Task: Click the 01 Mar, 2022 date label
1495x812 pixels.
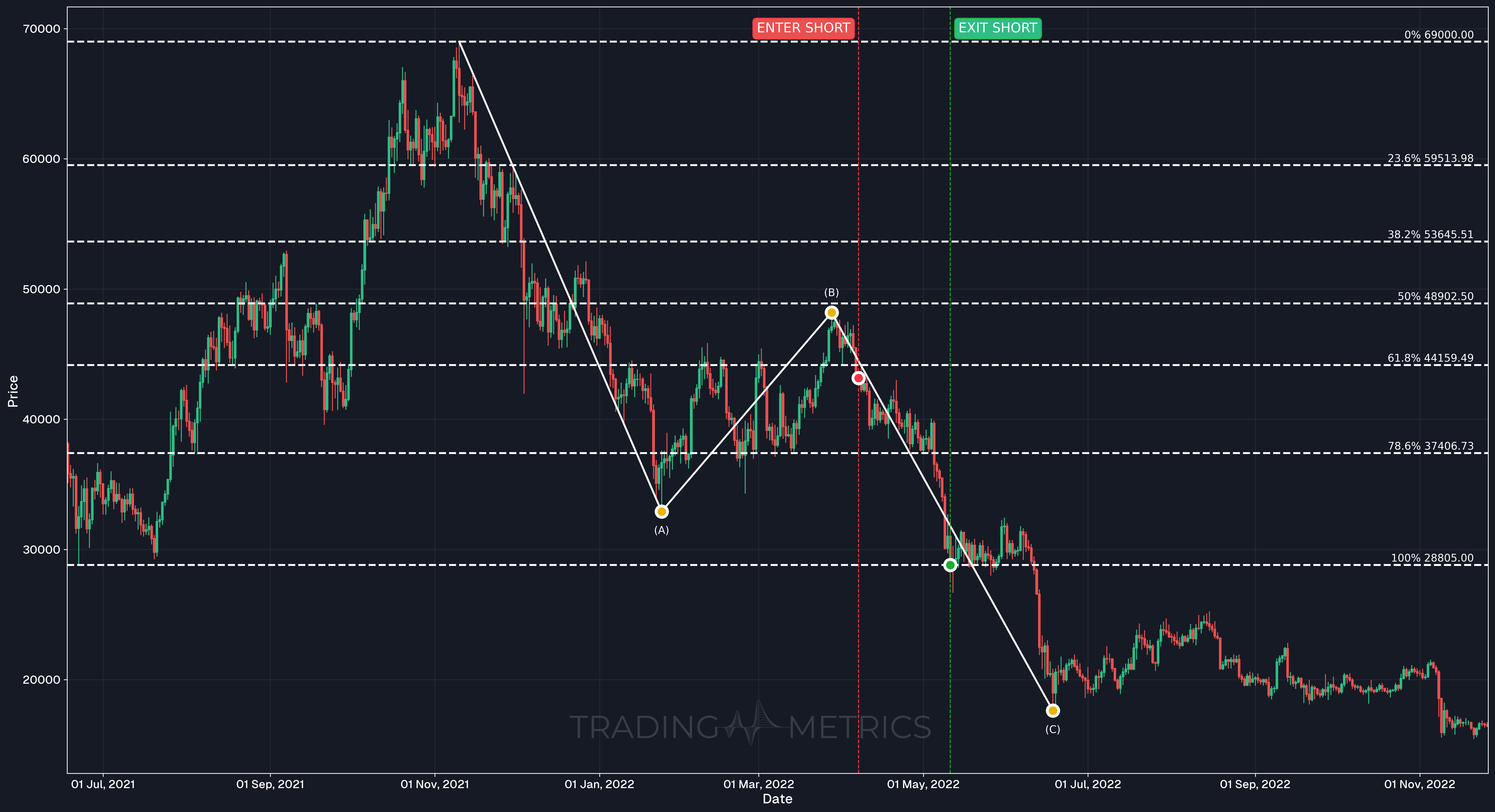Action: tap(758, 784)
